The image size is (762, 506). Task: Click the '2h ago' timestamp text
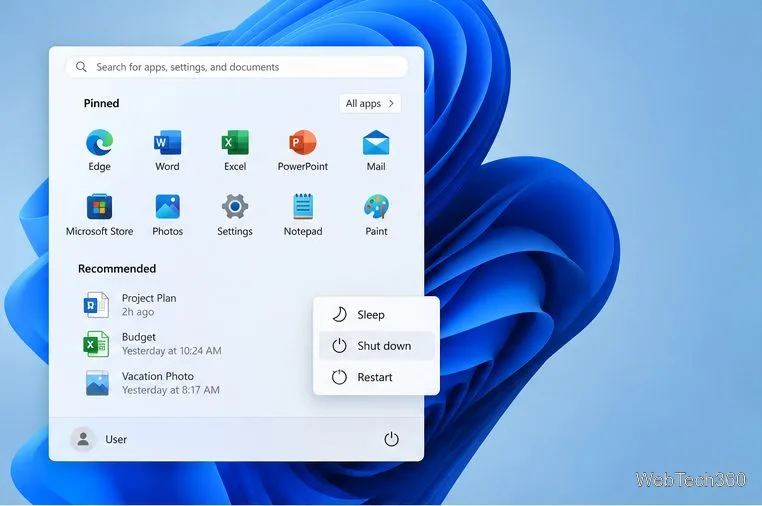(138, 312)
